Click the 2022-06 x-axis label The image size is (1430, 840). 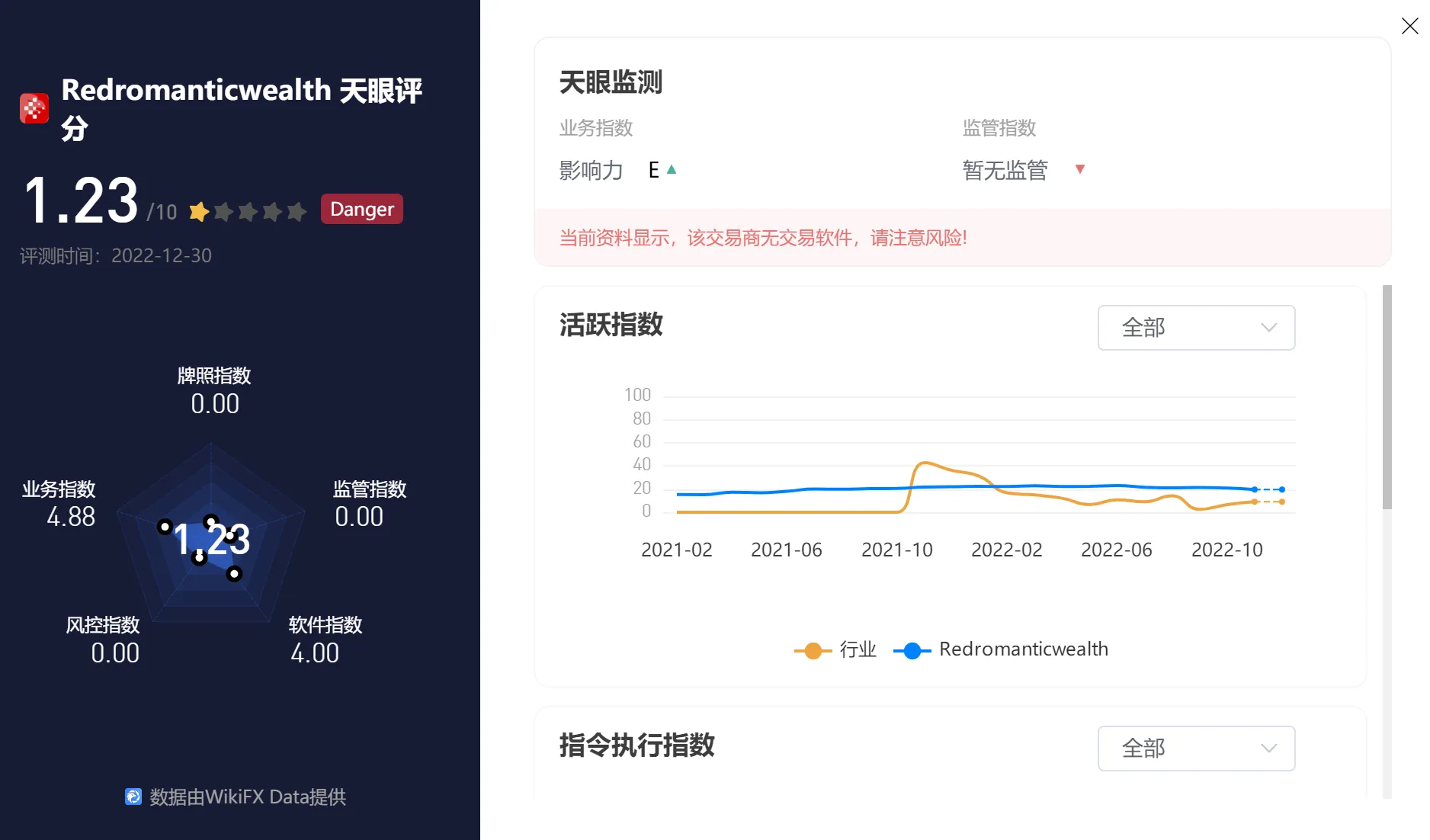pos(1116,550)
